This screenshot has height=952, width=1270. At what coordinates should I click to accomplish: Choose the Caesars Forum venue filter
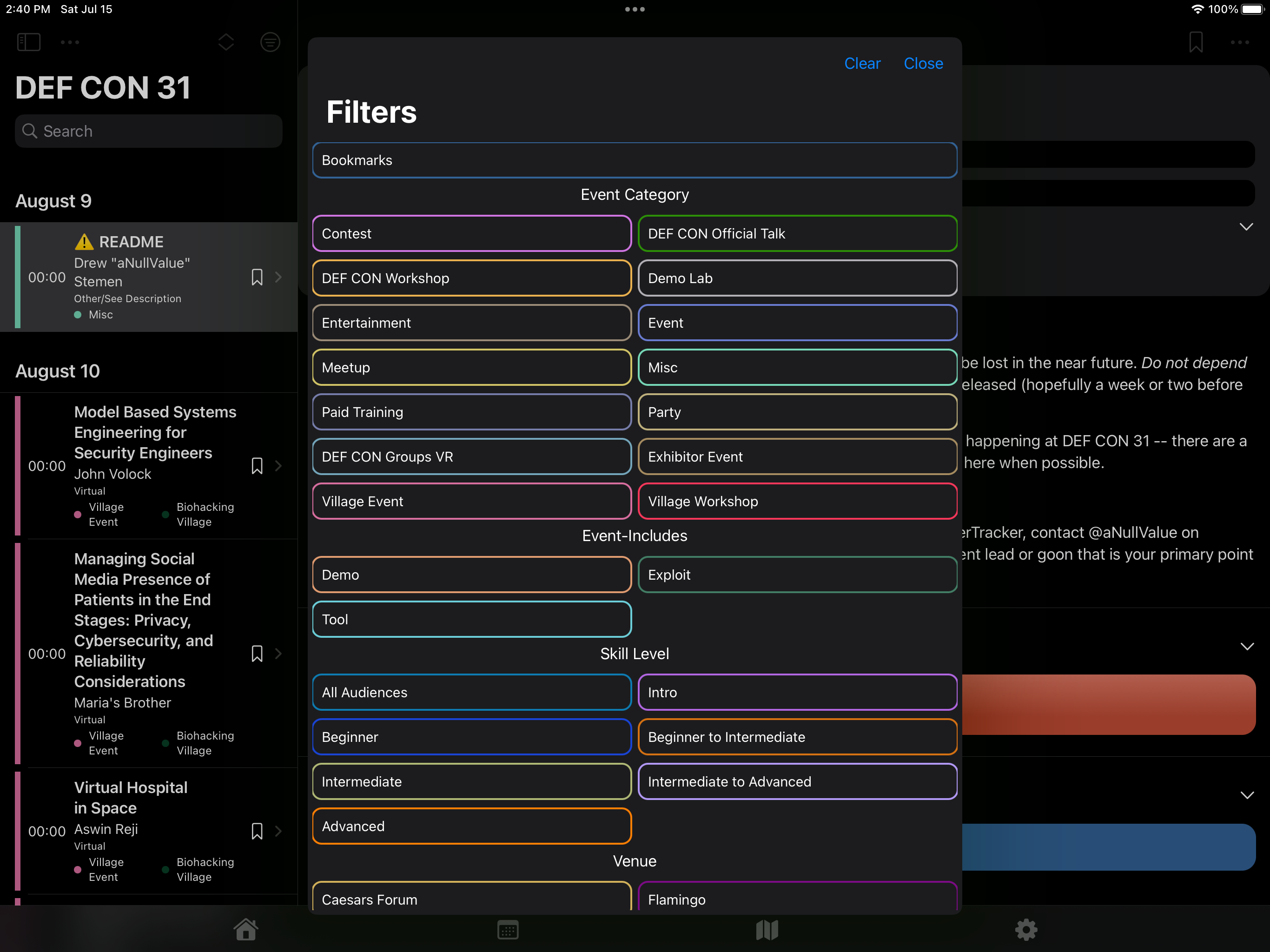472,897
